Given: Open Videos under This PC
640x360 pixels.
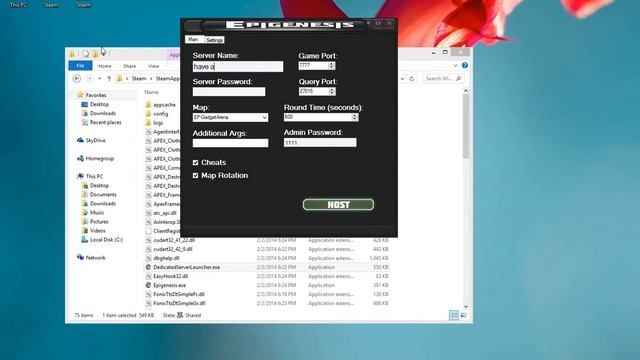Looking at the screenshot, I should pos(98,231).
